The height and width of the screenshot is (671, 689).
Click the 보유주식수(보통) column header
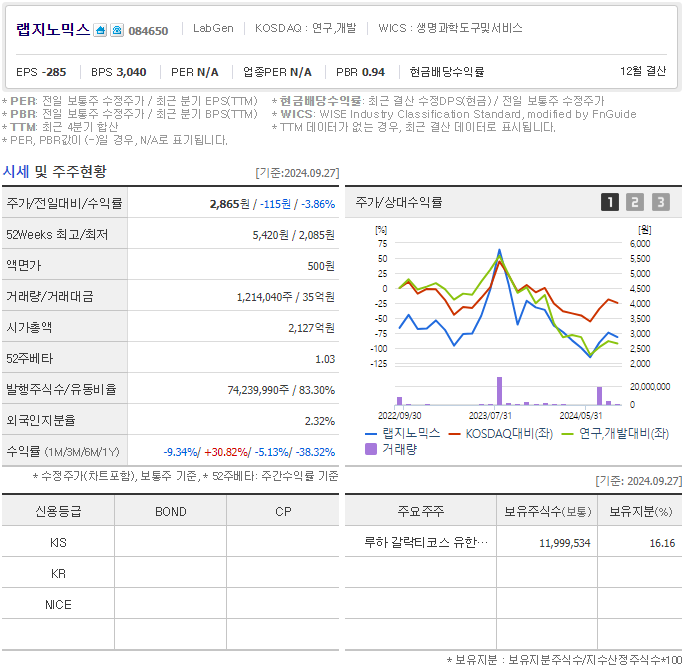[547, 511]
